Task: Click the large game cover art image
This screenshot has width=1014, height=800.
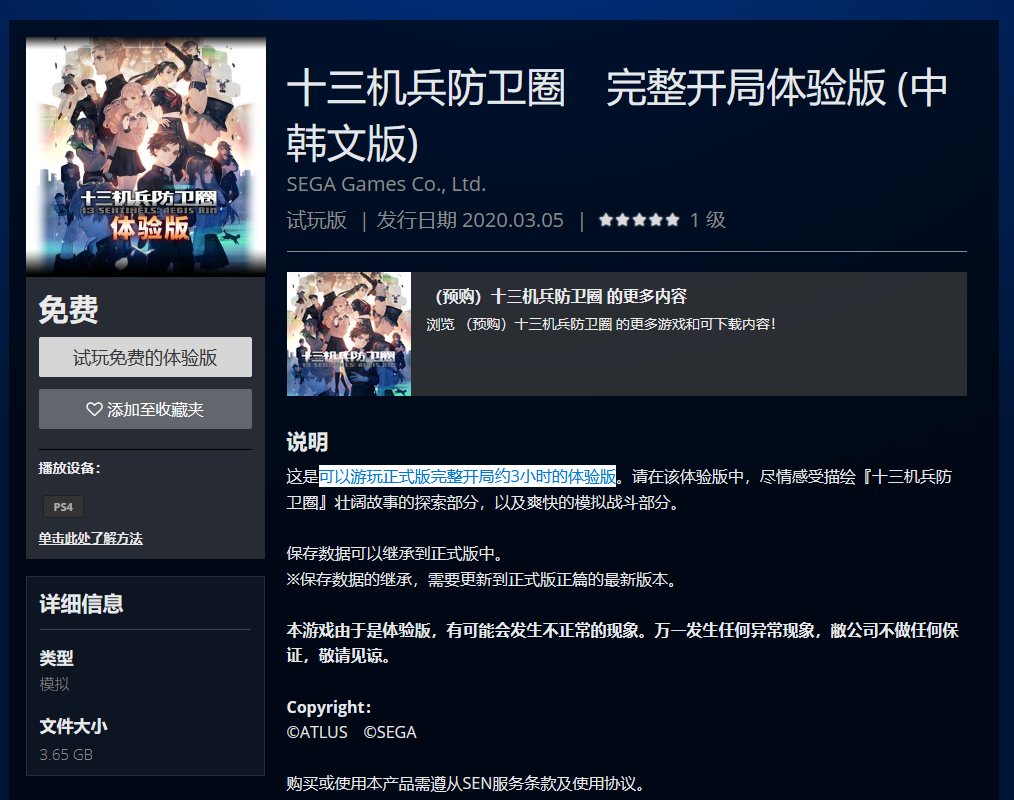Action: 146,157
